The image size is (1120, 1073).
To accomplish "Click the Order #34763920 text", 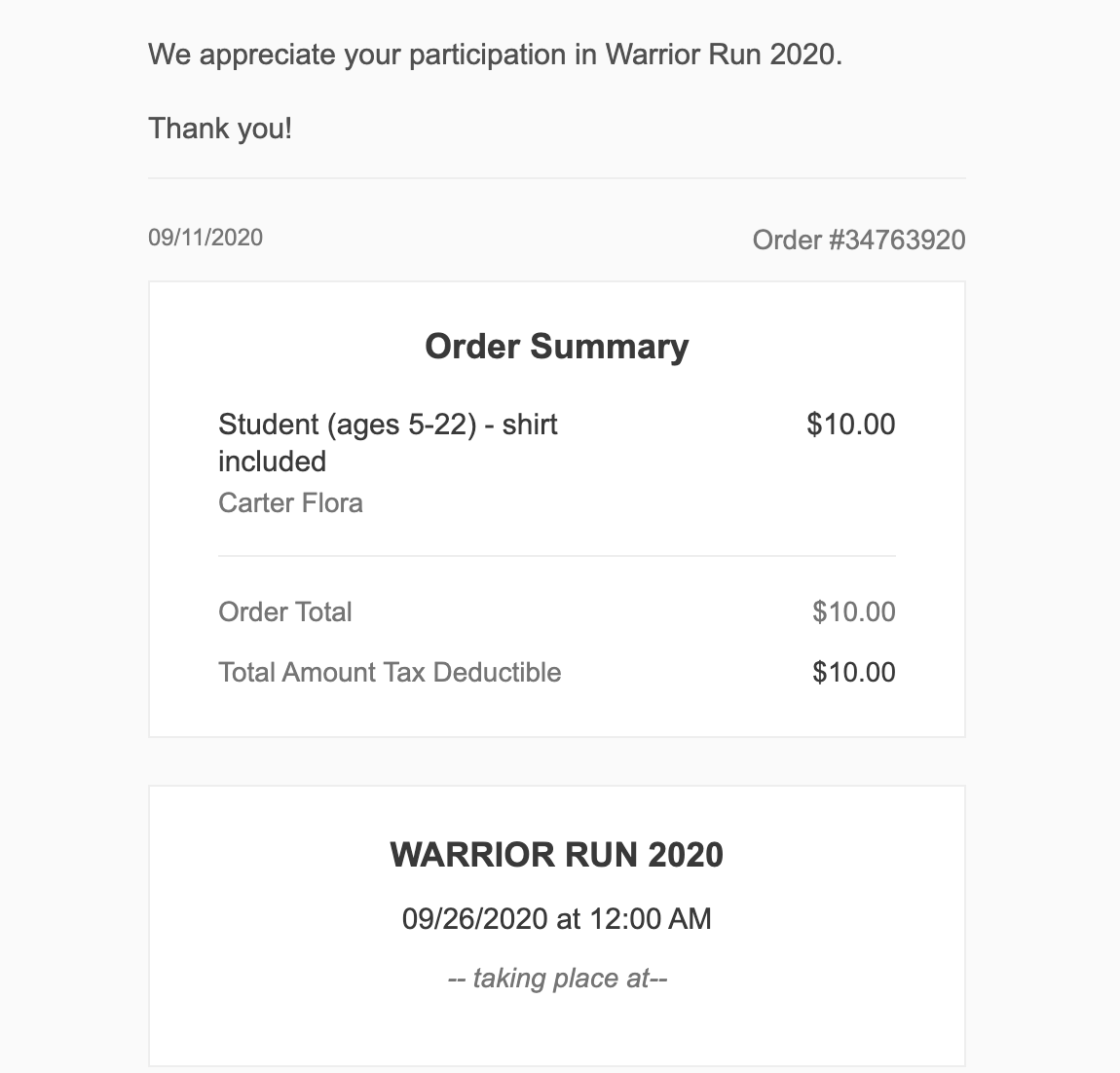I will click(858, 240).
